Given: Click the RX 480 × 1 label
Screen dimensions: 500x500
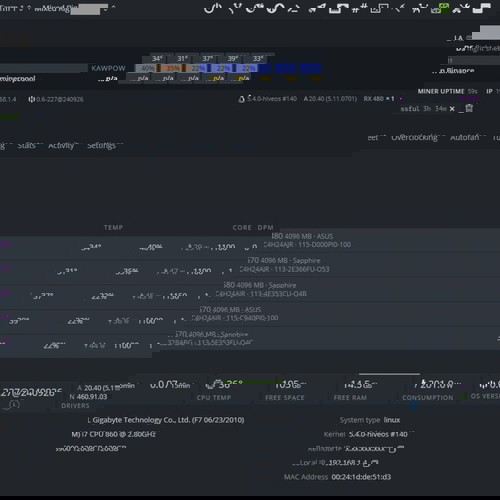Looking at the screenshot, I should coord(379,99).
